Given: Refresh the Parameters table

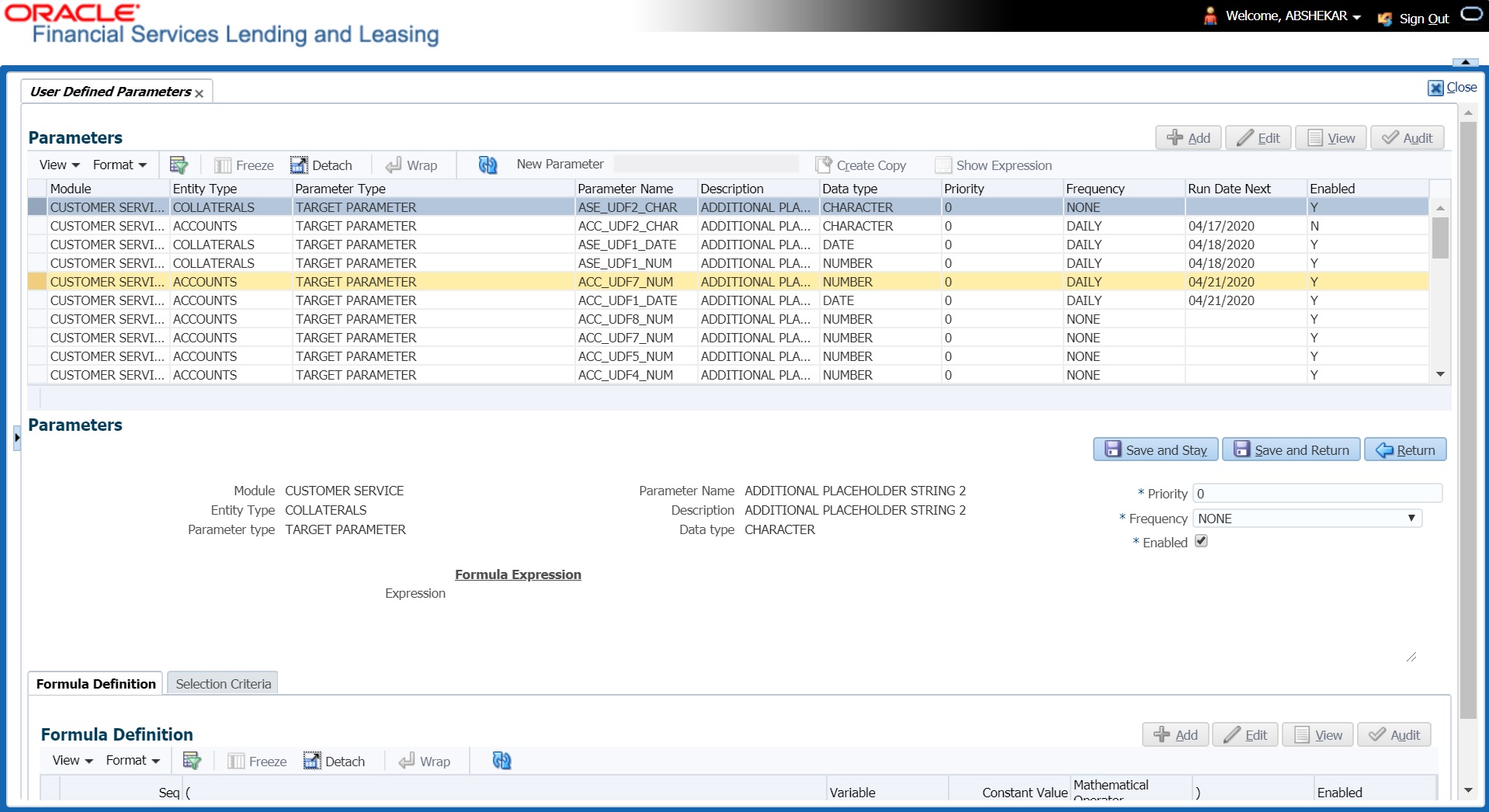Looking at the screenshot, I should click(x=488, y=165).
